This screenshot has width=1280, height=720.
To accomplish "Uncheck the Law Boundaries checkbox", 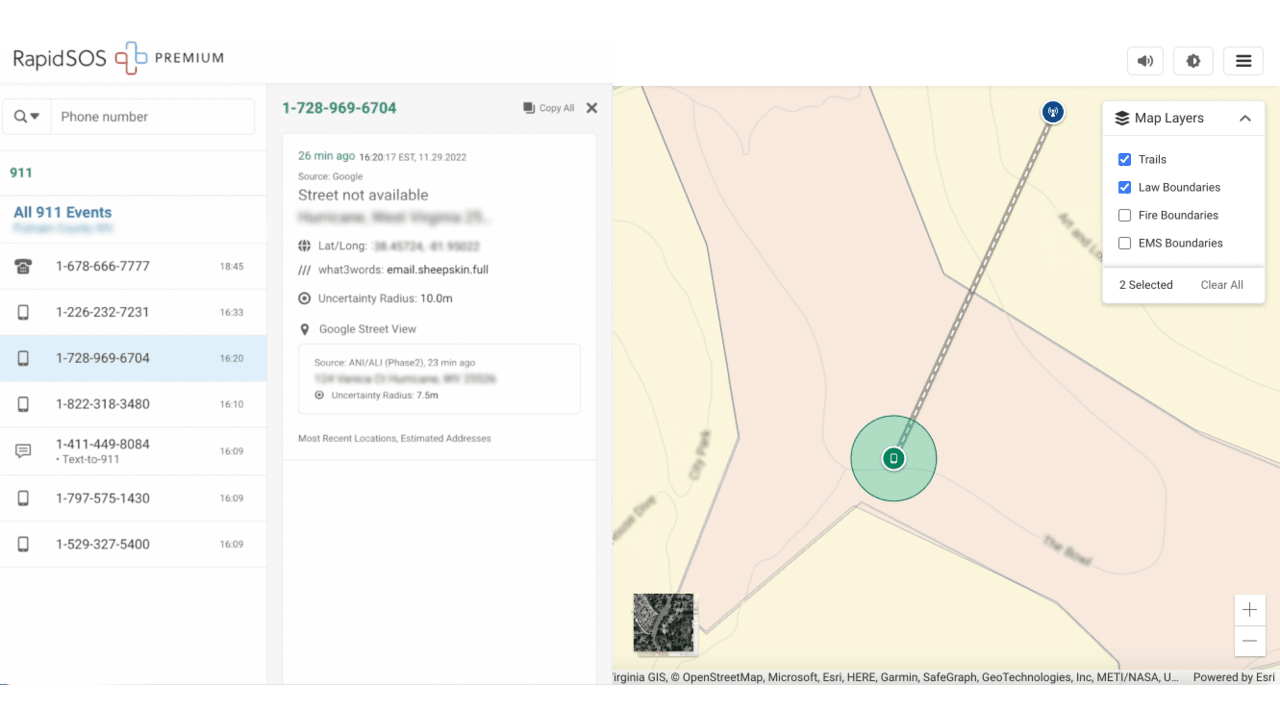I will (1124, 187).
